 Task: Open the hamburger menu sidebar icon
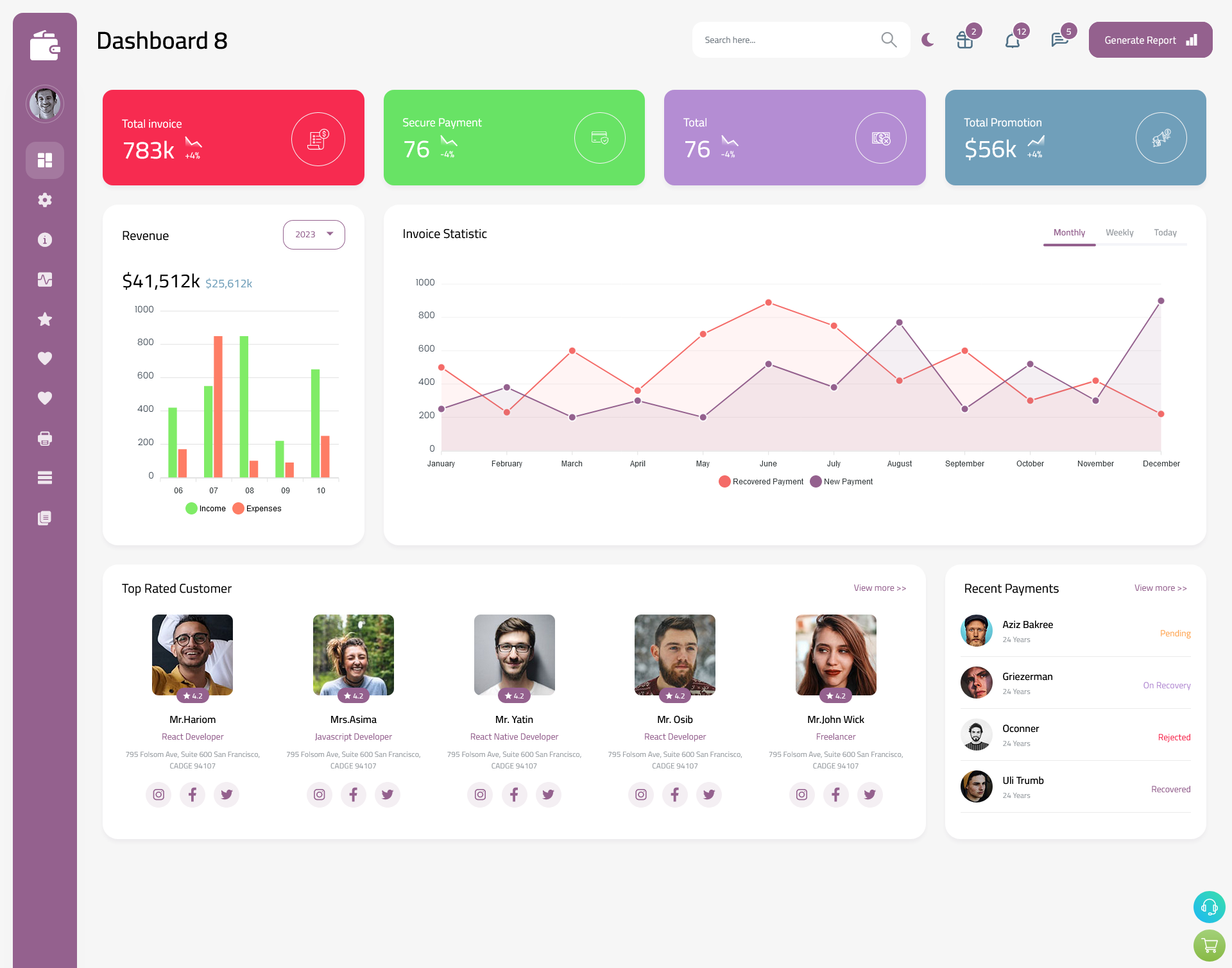pyautogui.click(x=45, y=478)
